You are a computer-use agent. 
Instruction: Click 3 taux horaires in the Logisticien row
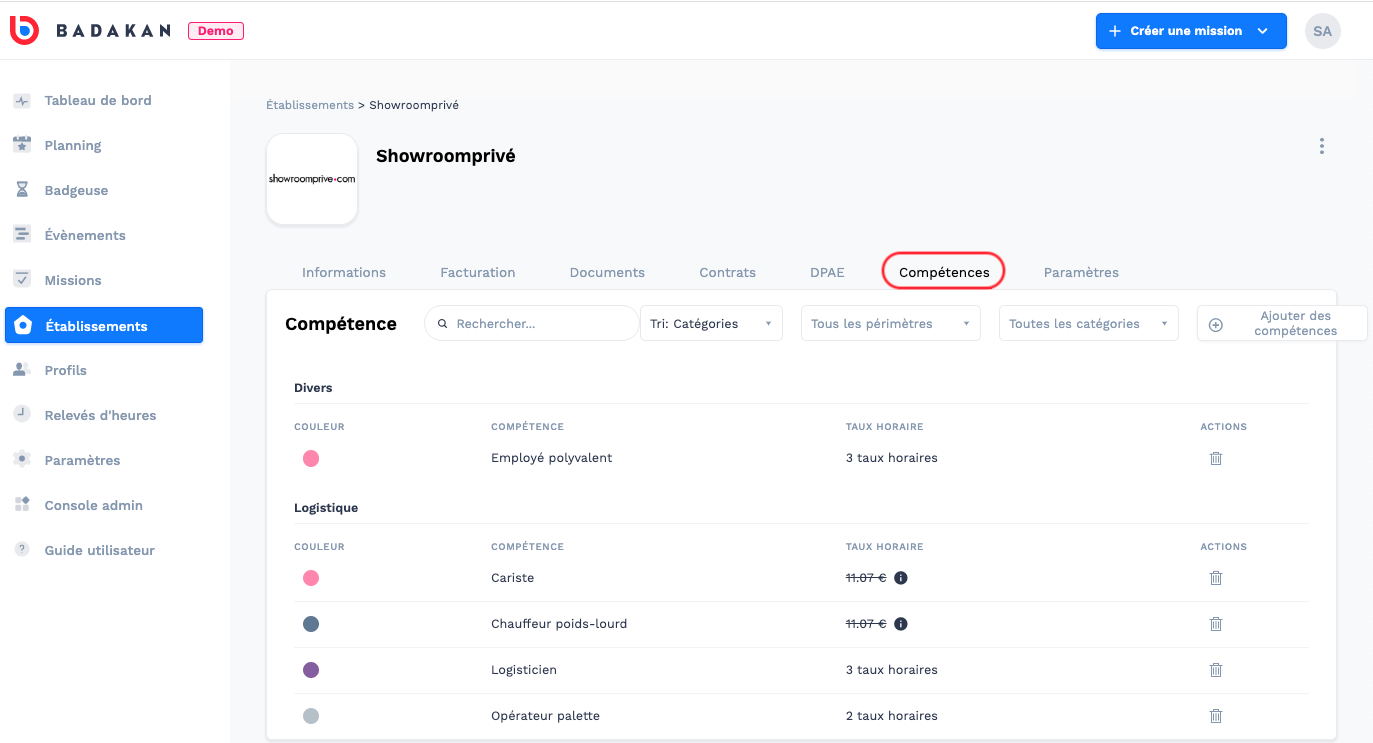[892, 670]
